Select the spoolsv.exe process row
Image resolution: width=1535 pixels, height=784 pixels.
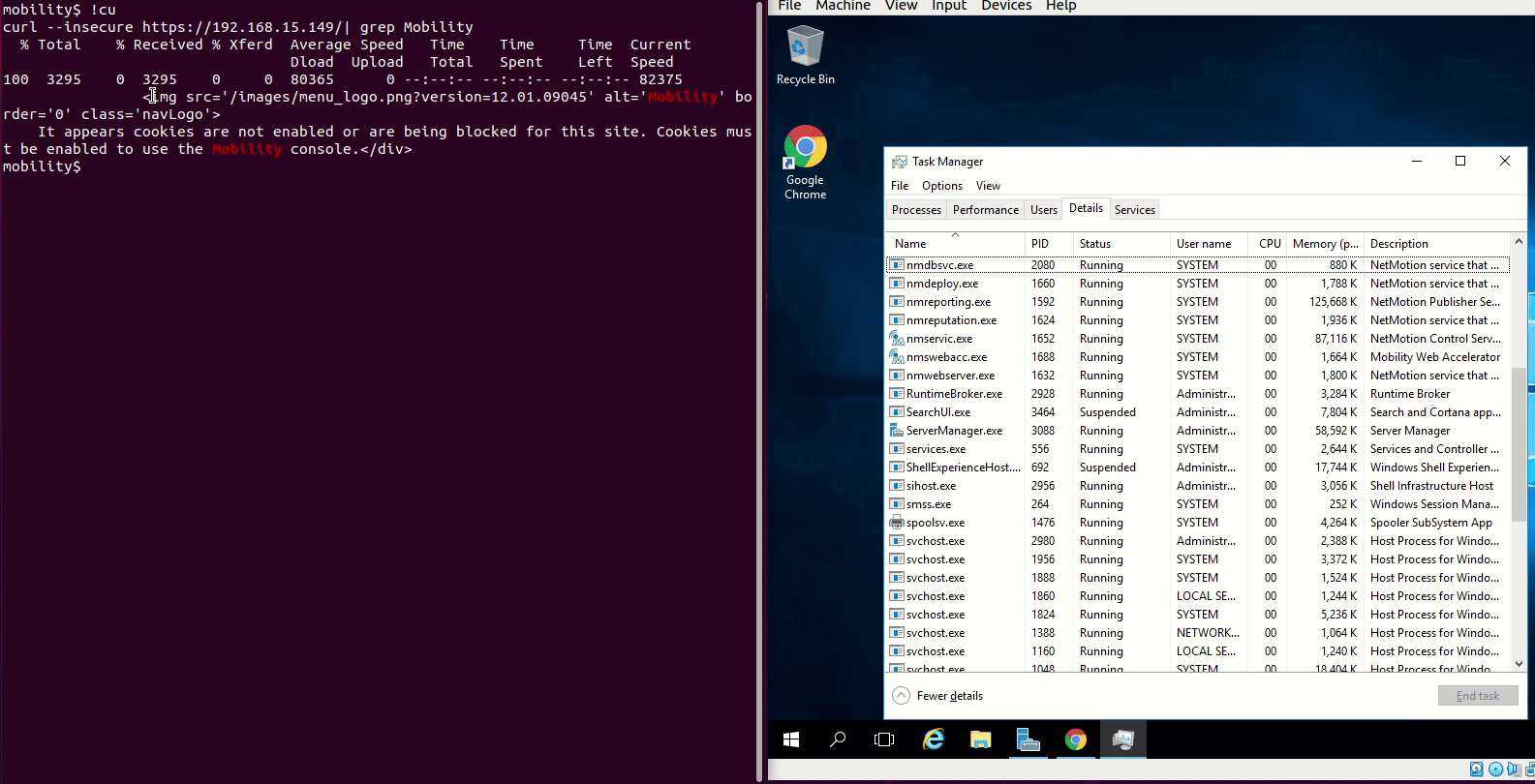(935, 523)
